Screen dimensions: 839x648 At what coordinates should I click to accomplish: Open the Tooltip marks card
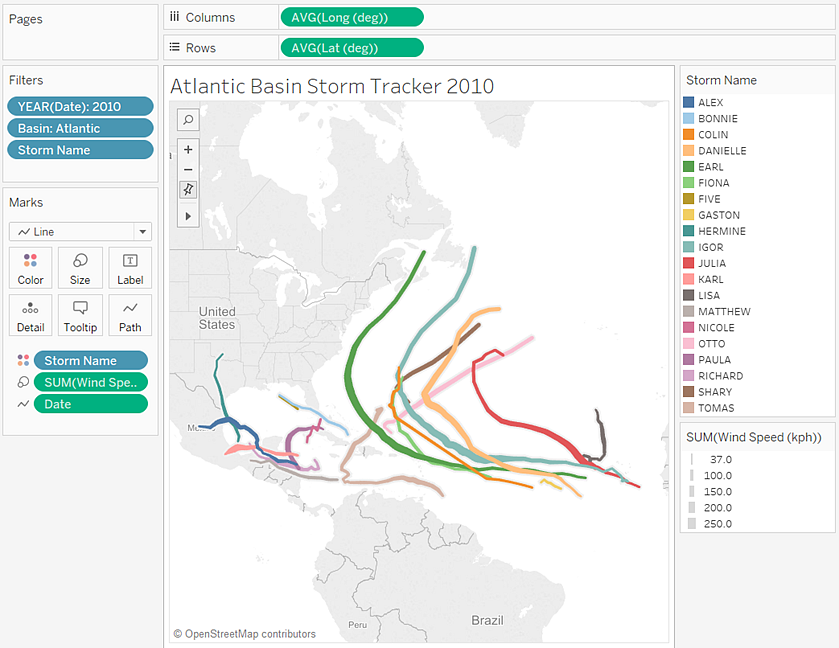tap(80, 315)
